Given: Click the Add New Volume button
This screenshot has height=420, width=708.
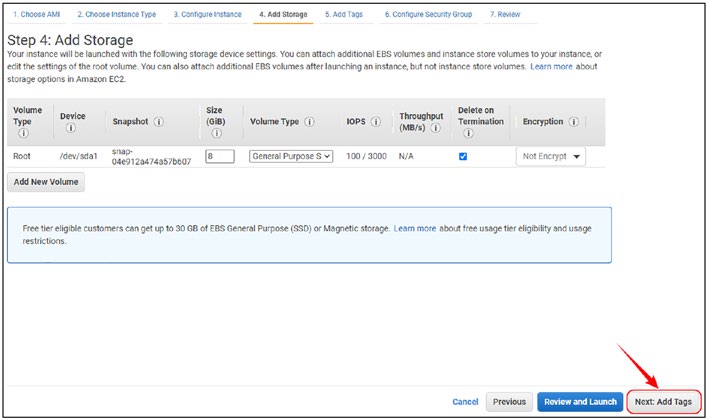Looking at the screenshot, I should [46, 182].
